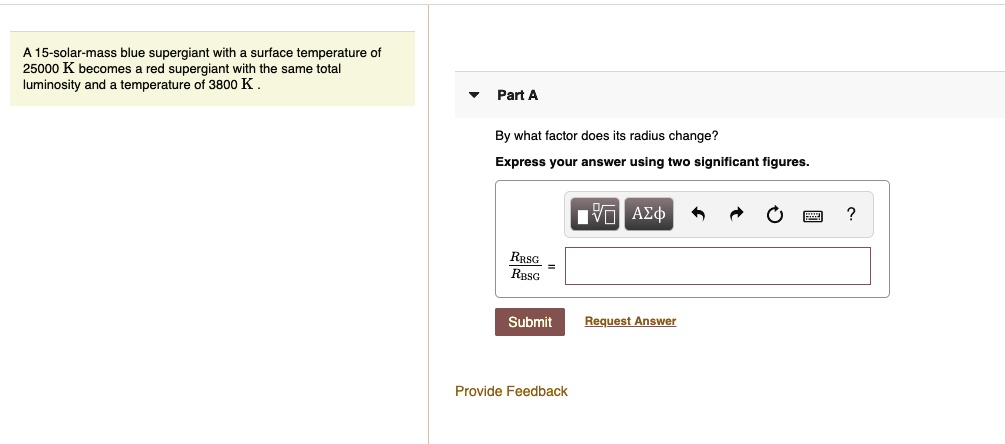Click the R_RSG over R_BSG fraction label
The width and height of the screenshot is (1005, 444).
click(525, 266)
